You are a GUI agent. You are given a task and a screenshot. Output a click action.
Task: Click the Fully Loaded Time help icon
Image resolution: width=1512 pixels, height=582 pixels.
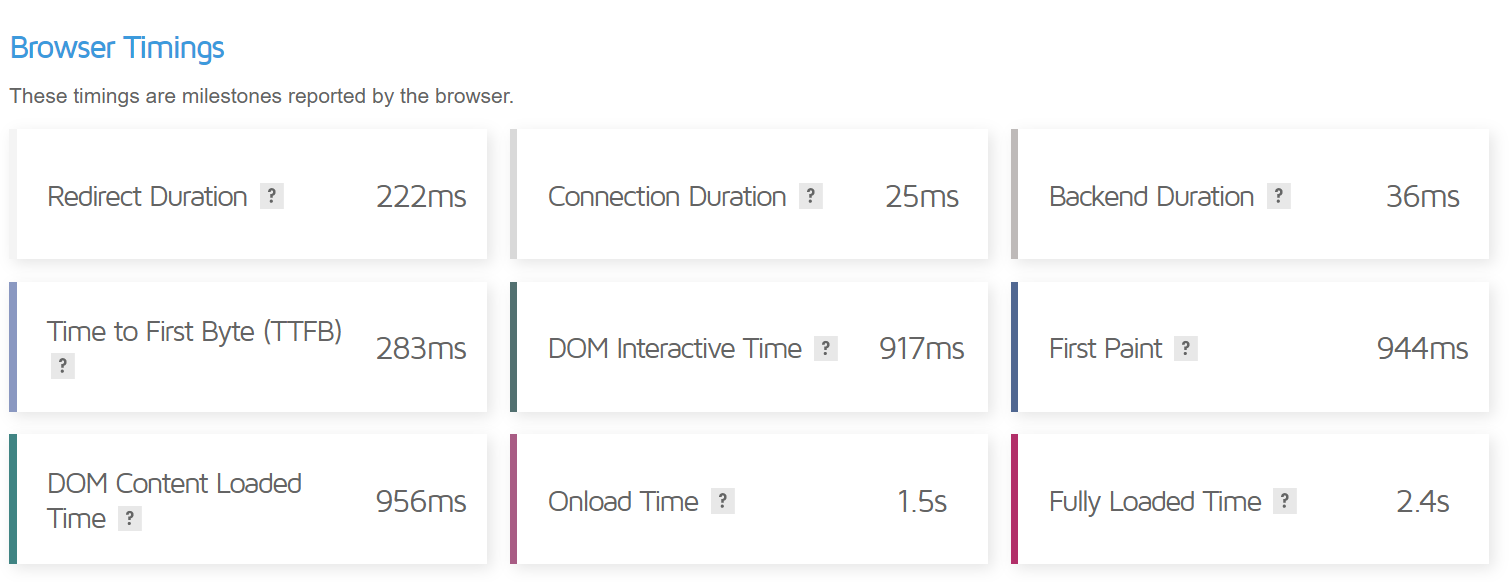(1285, 502)
